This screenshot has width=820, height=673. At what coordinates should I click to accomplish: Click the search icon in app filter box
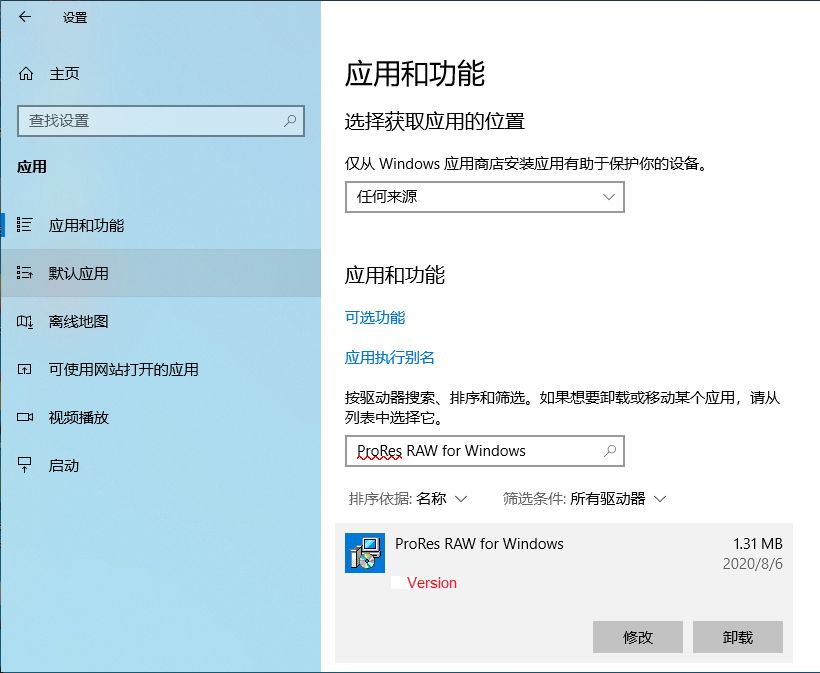610,451
